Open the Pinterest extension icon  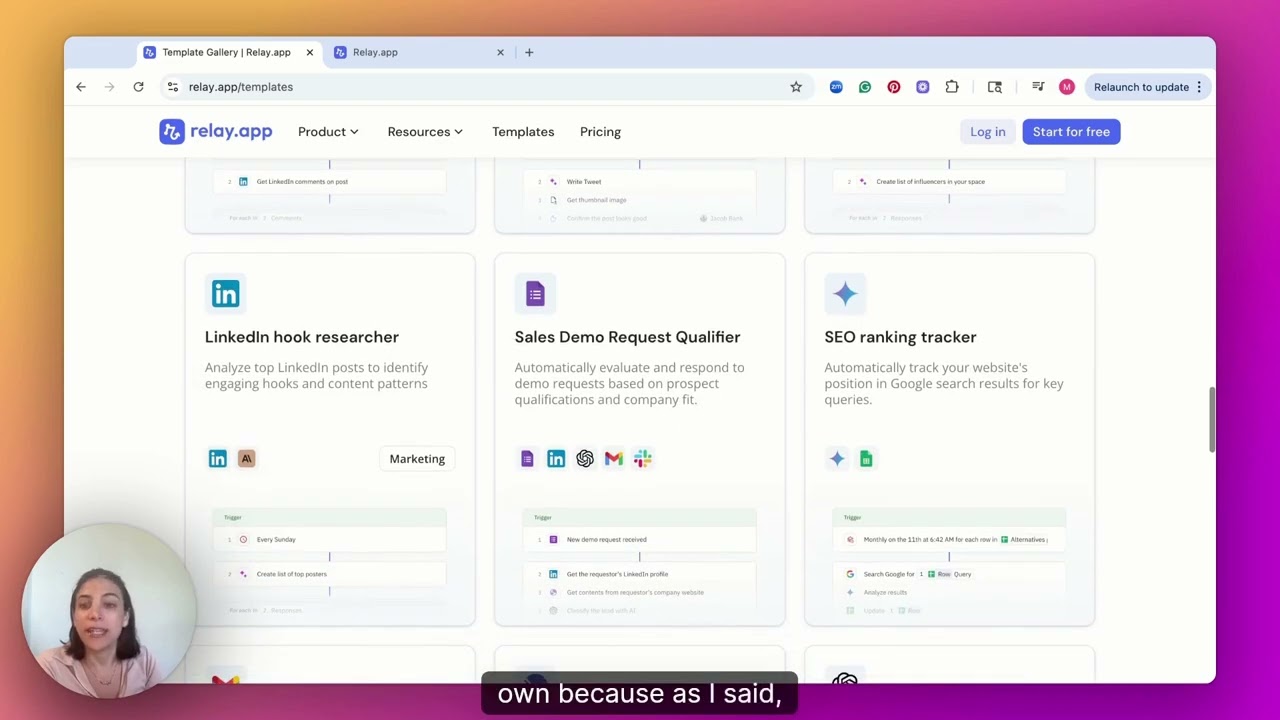point(894,87)
